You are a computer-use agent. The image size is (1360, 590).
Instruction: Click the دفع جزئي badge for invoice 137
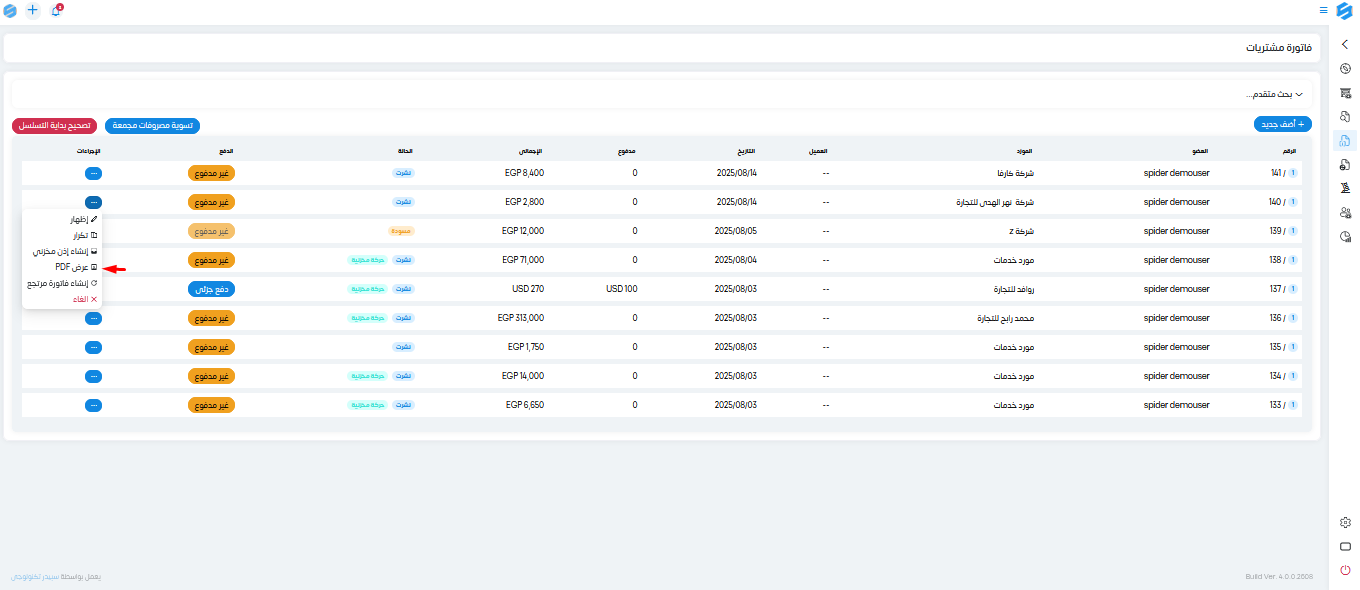click(211, 289)
